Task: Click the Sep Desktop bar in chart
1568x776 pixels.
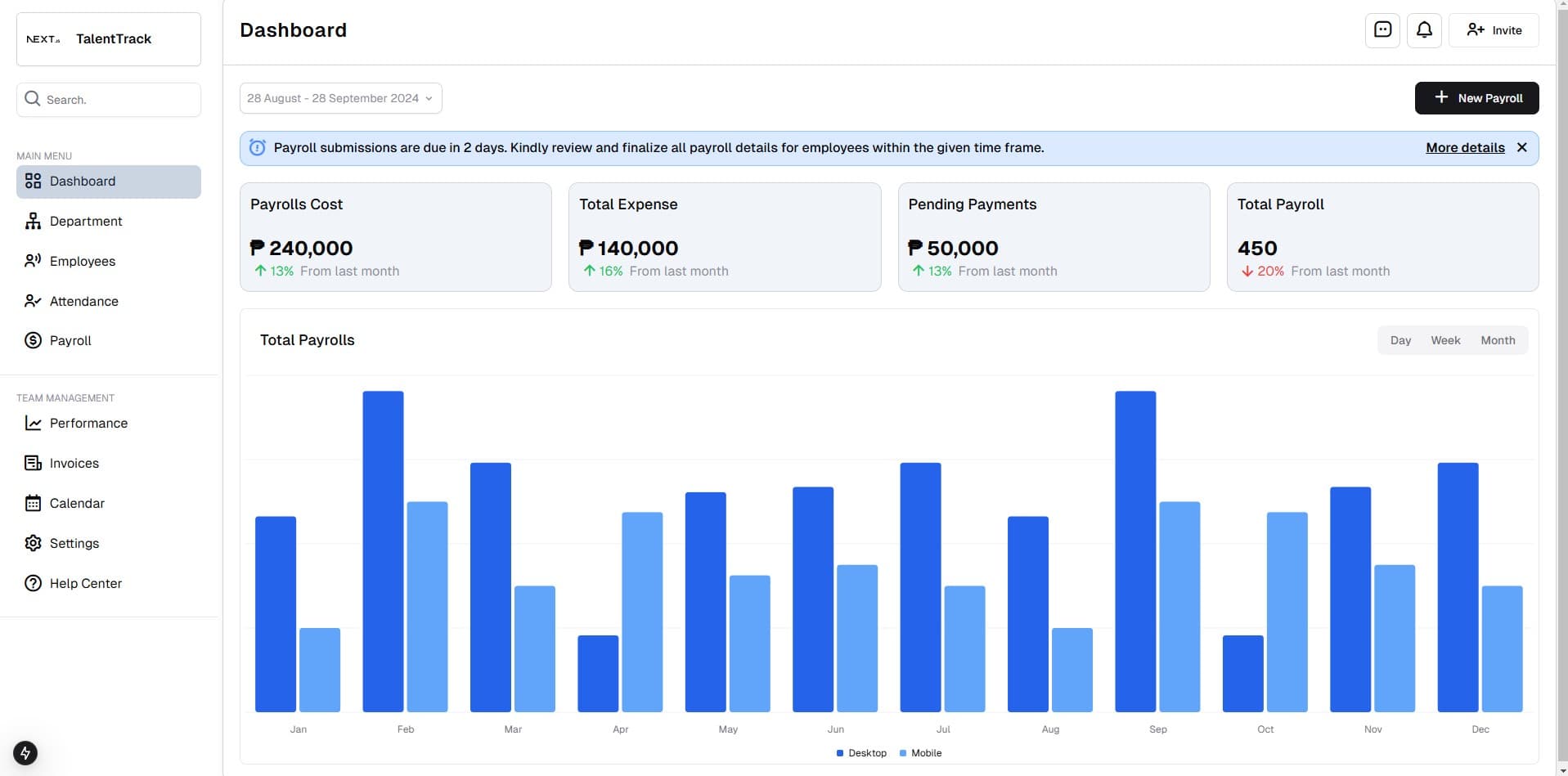Action: pyautogui.click(x=1135, y=552)
